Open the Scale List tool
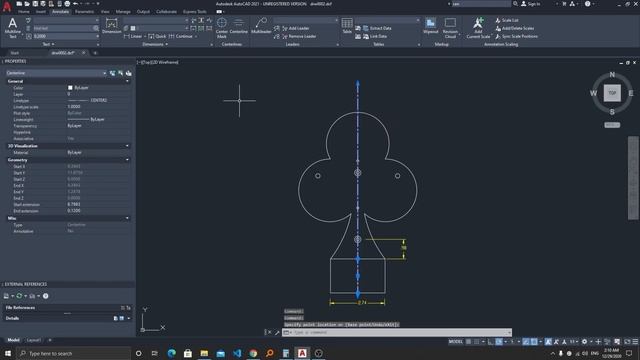The height and width of the screenshot is (360, 640). click(507, 20)
